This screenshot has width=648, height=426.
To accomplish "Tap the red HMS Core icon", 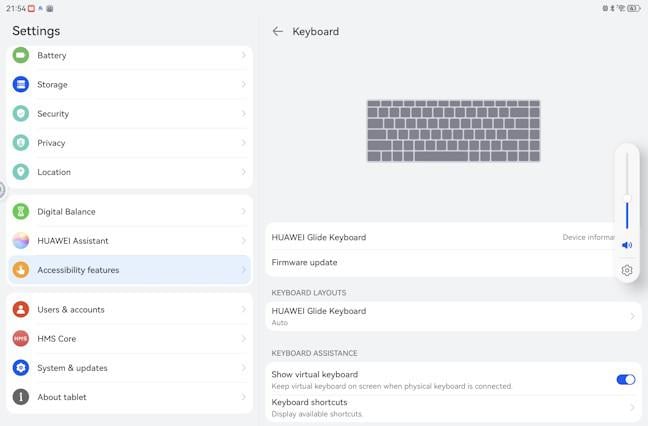I will [x=21, y=338].
